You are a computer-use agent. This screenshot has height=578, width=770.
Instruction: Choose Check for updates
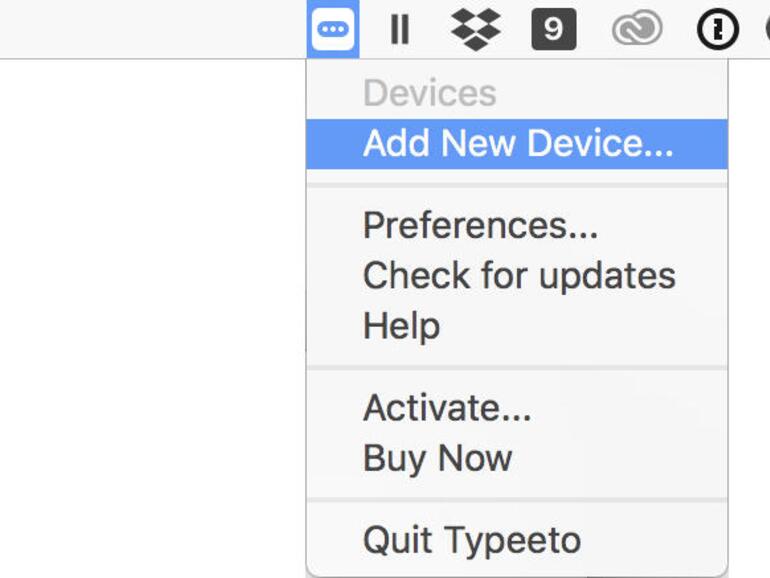point(518,276)
